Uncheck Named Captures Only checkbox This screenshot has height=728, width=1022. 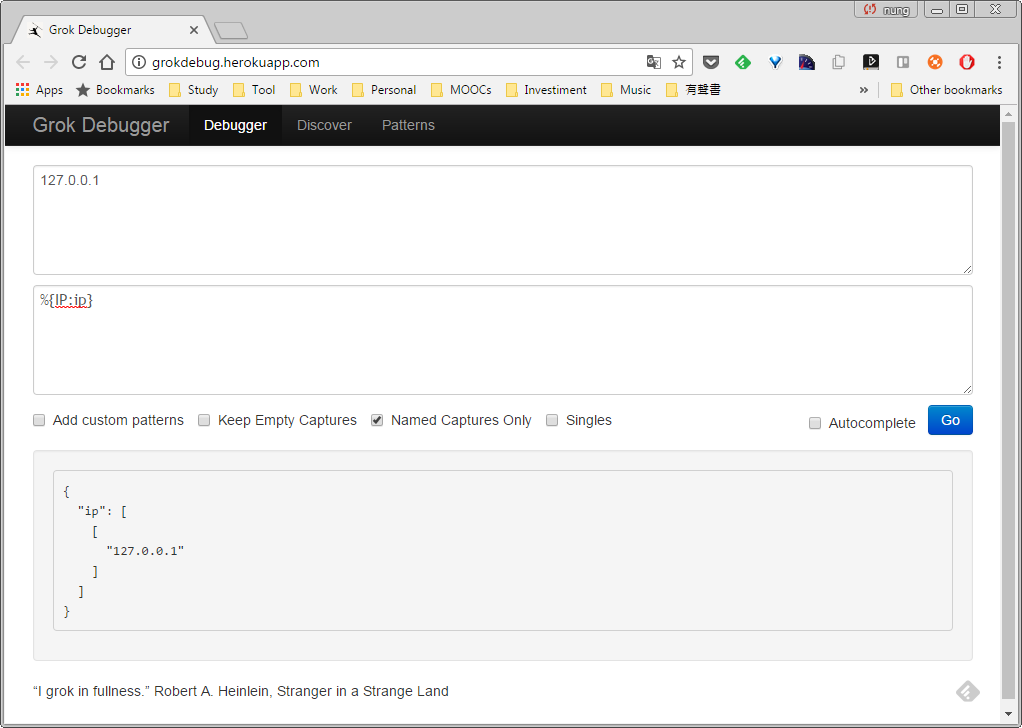pyautogui.click(x=377, y=420)
